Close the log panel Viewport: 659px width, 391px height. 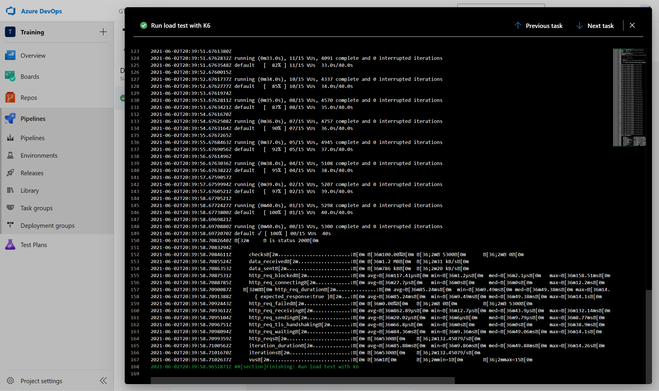click(632, 25)
